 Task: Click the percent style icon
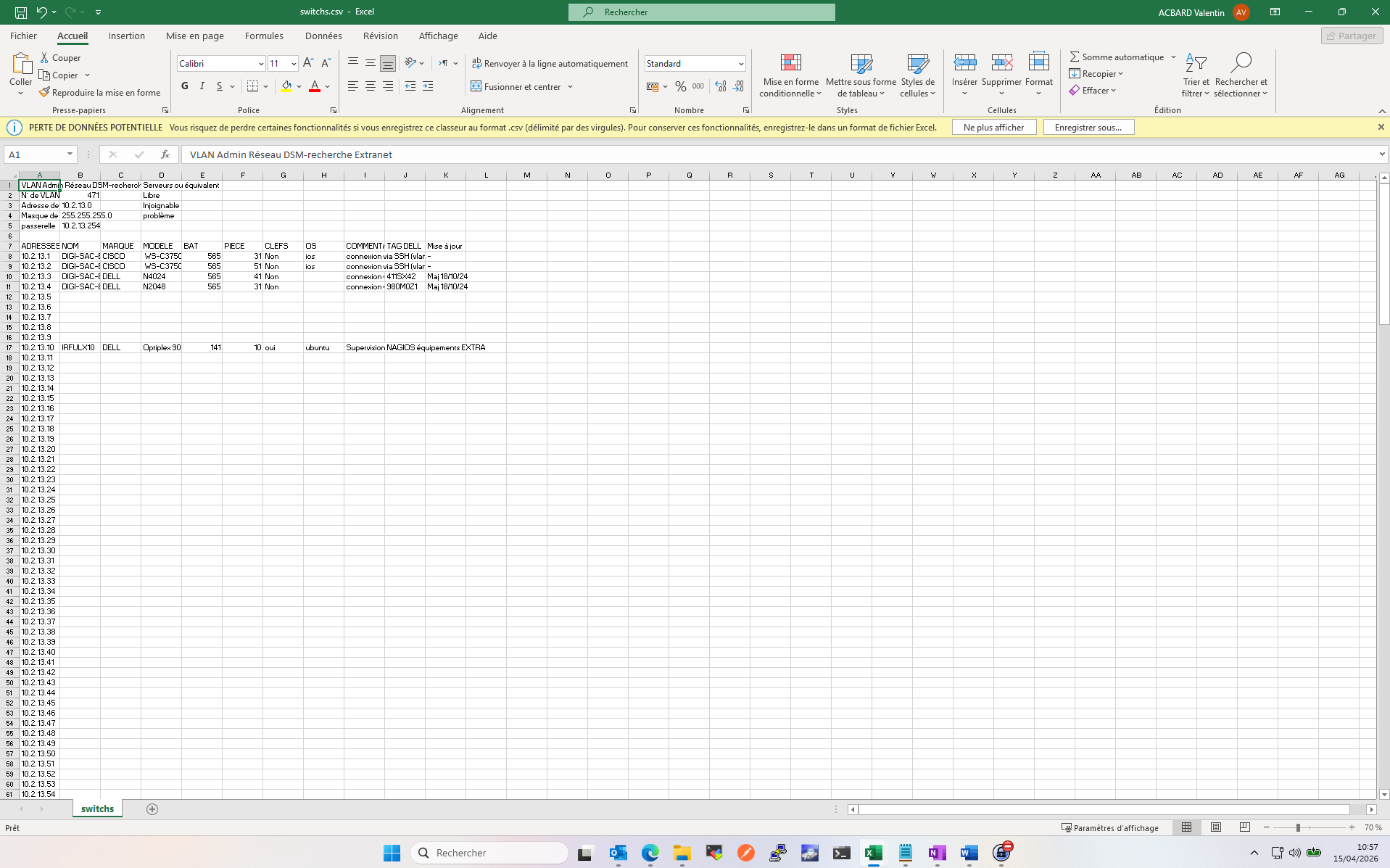tap(680, 86)
